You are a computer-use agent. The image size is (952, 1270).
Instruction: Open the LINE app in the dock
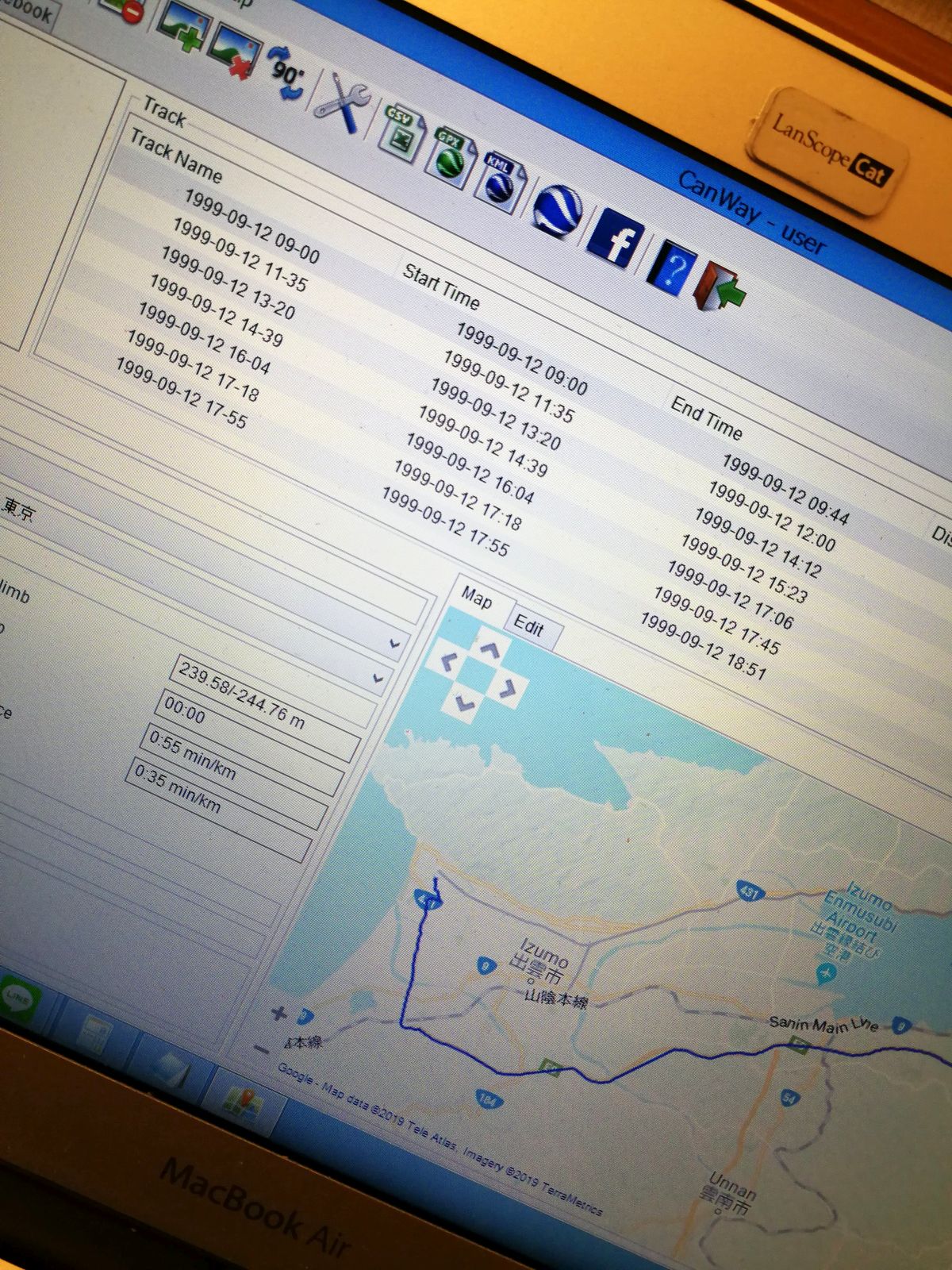pyautogui.click(x=17, y=999)
